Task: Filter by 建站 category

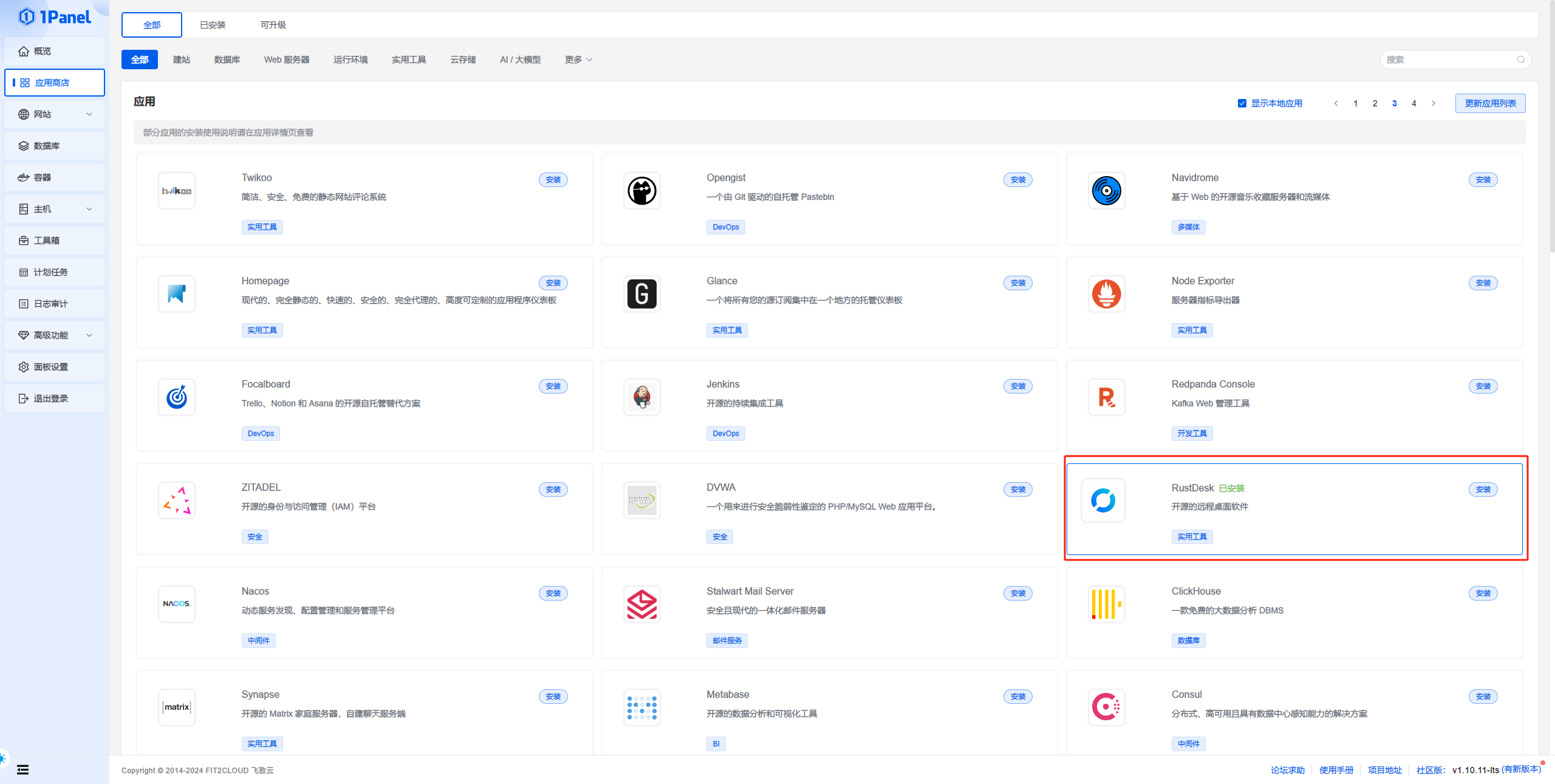Action: click(x=182, y=60)
